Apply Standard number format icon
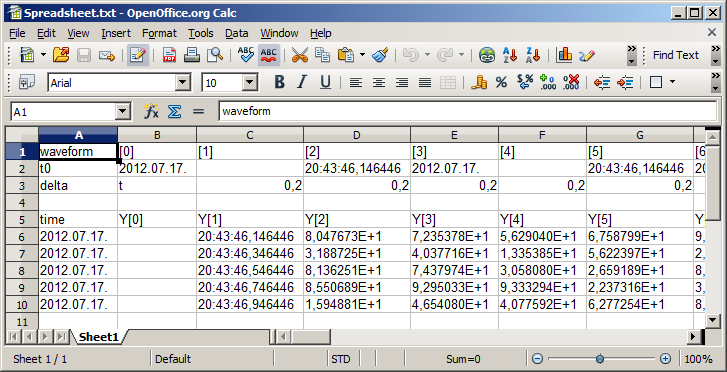 525,83
